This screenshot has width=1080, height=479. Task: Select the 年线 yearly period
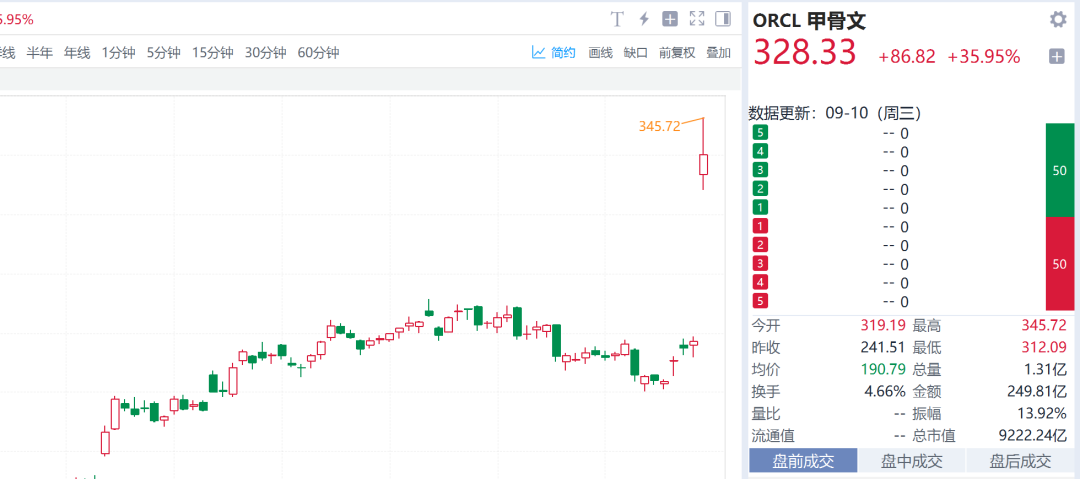pos(77,53)
